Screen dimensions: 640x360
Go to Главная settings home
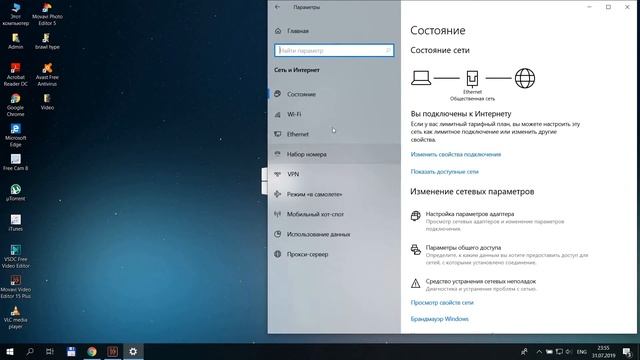coord(334,31)
